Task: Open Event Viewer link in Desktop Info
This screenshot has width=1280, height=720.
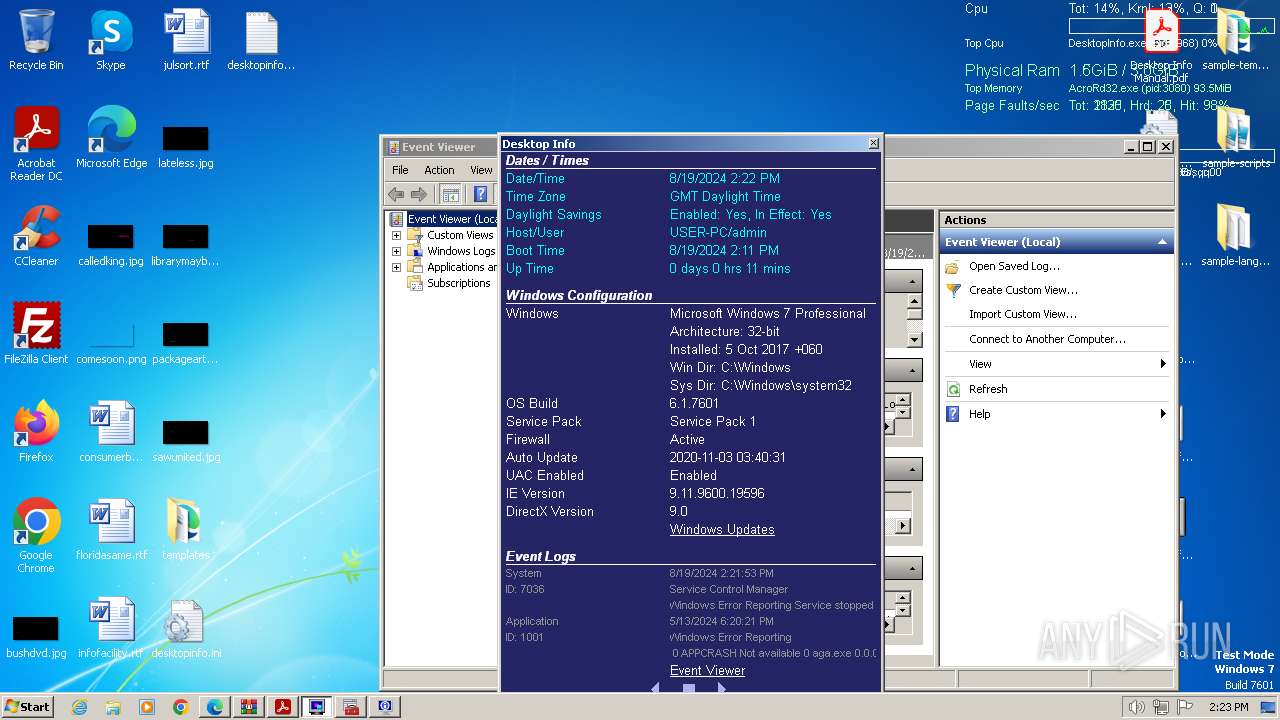Action: [x=707, y=671]
